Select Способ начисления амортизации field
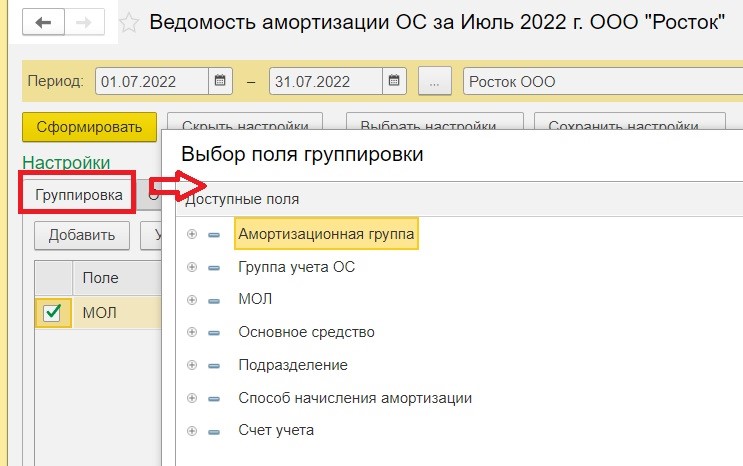 coord(355,398)
